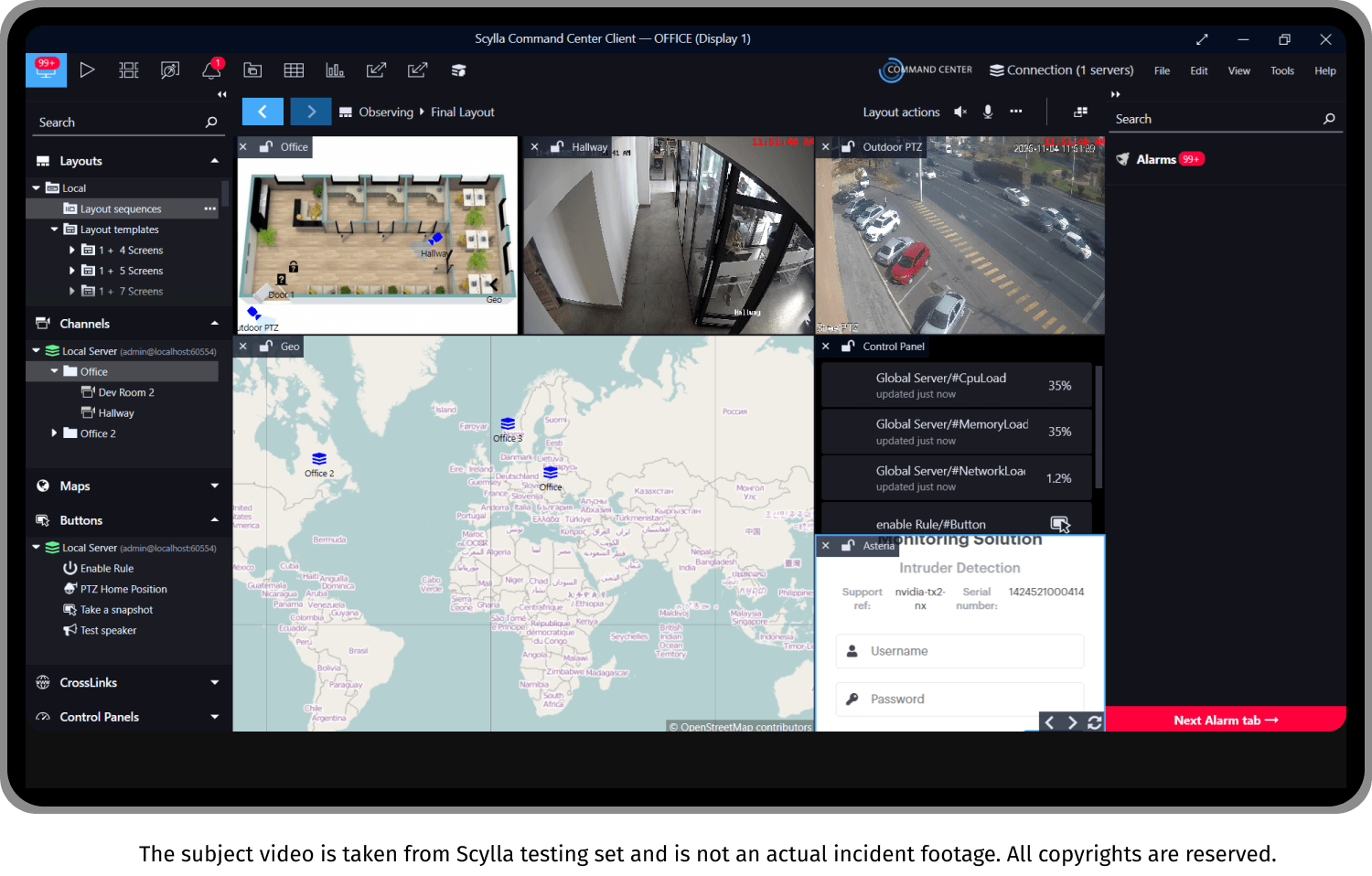Click the server stack toolbar icon
Screen dimensions: 1372x876
459,70
